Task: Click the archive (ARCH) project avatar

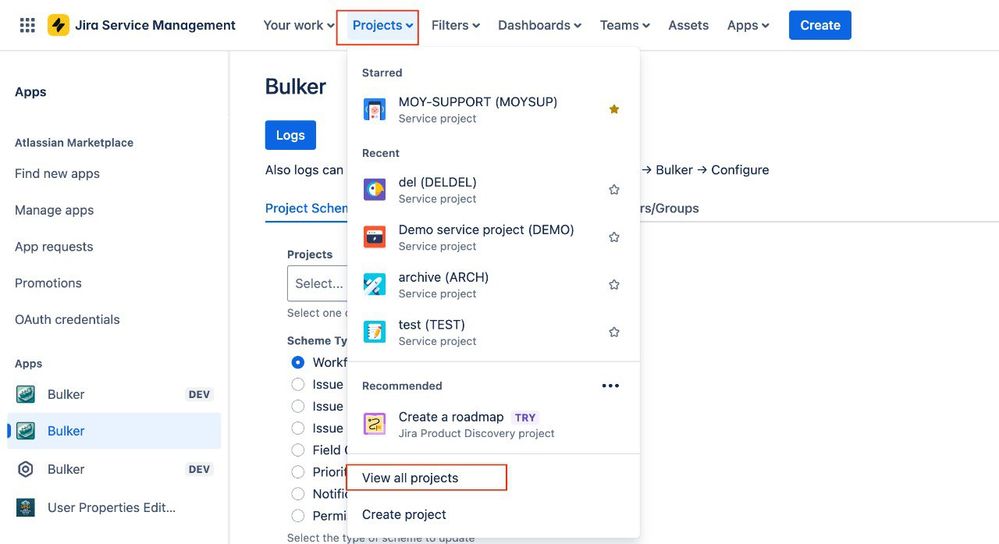Action: [x=374, y=285]
